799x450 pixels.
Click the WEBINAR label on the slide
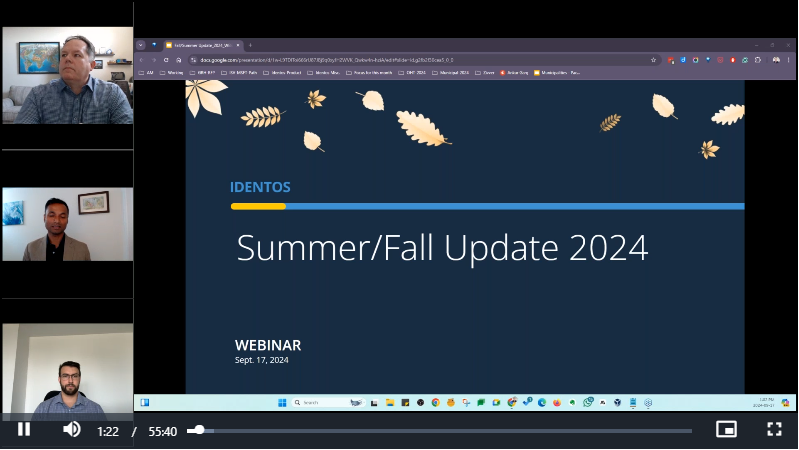coord(268,345)
